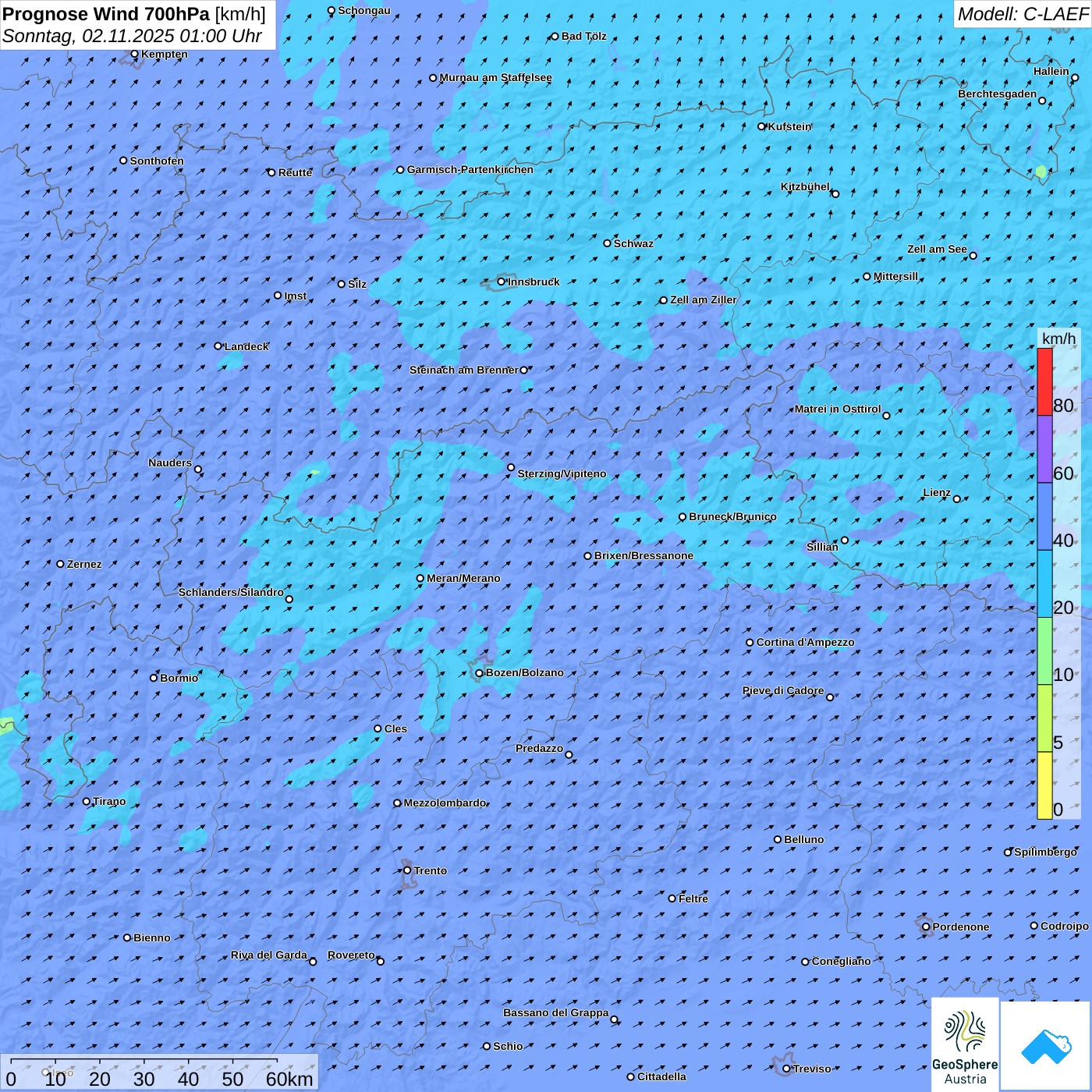Click the Feltre label

point(693,899)
